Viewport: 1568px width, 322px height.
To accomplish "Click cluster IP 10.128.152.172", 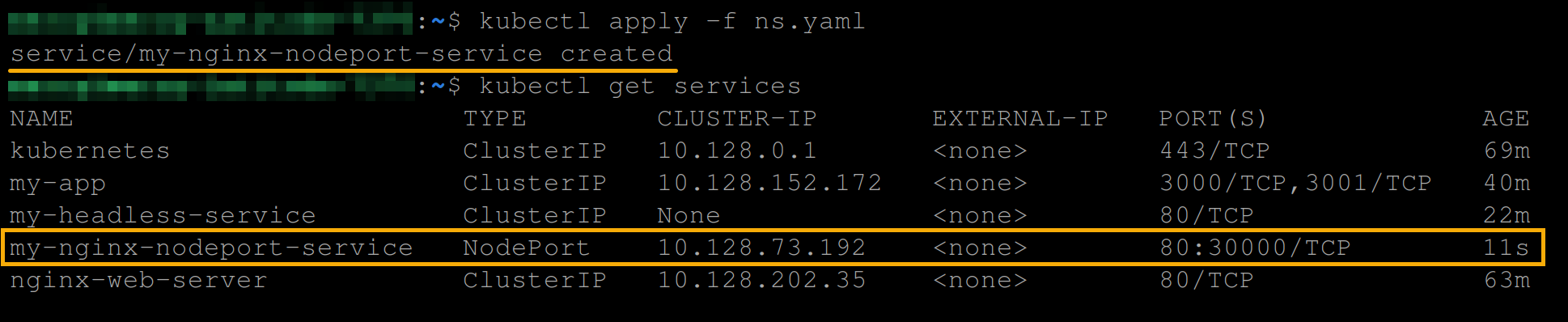I will tap(769, 183).
